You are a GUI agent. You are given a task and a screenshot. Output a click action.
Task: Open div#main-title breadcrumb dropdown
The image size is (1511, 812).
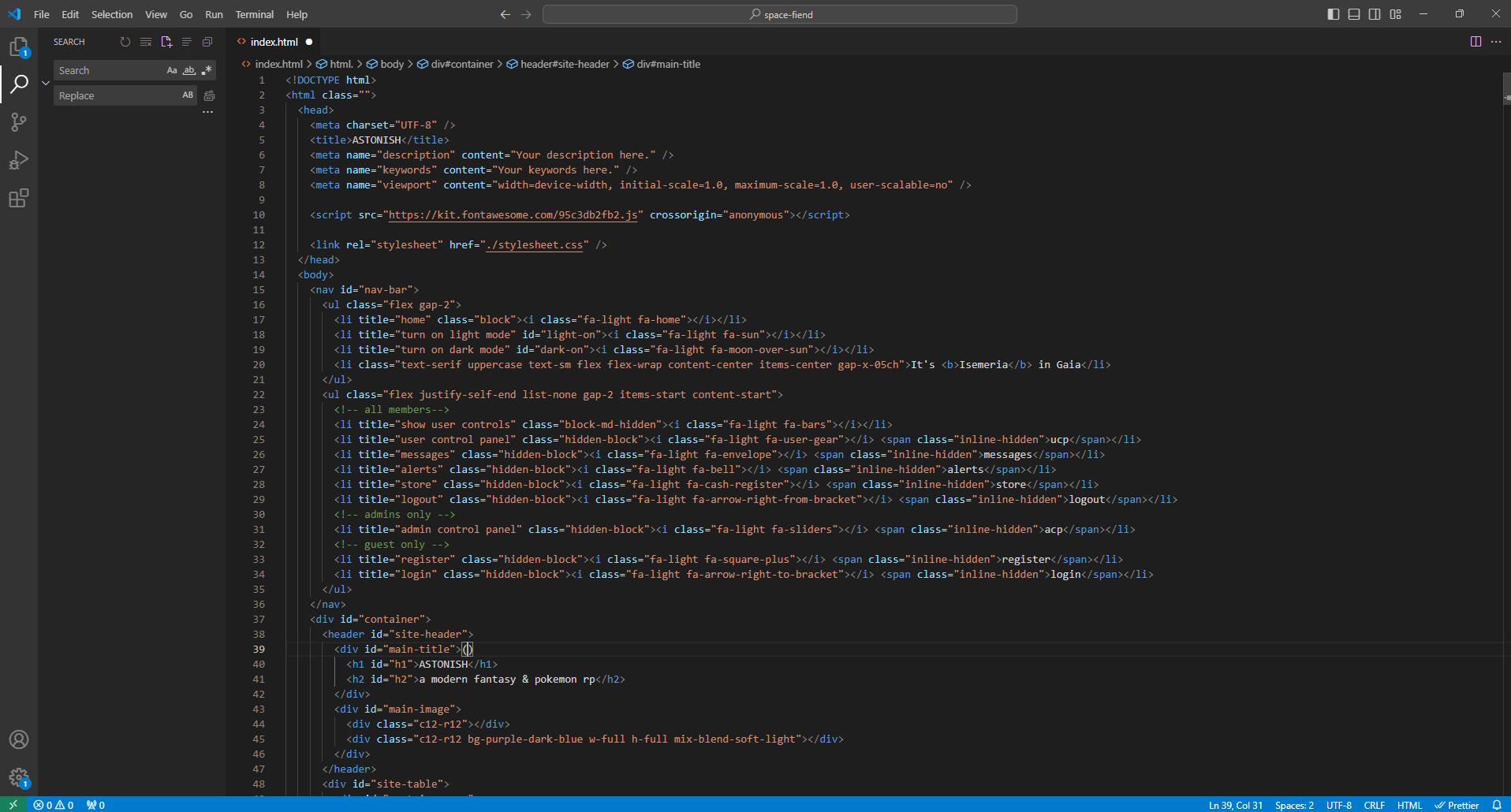pos(661,64)
